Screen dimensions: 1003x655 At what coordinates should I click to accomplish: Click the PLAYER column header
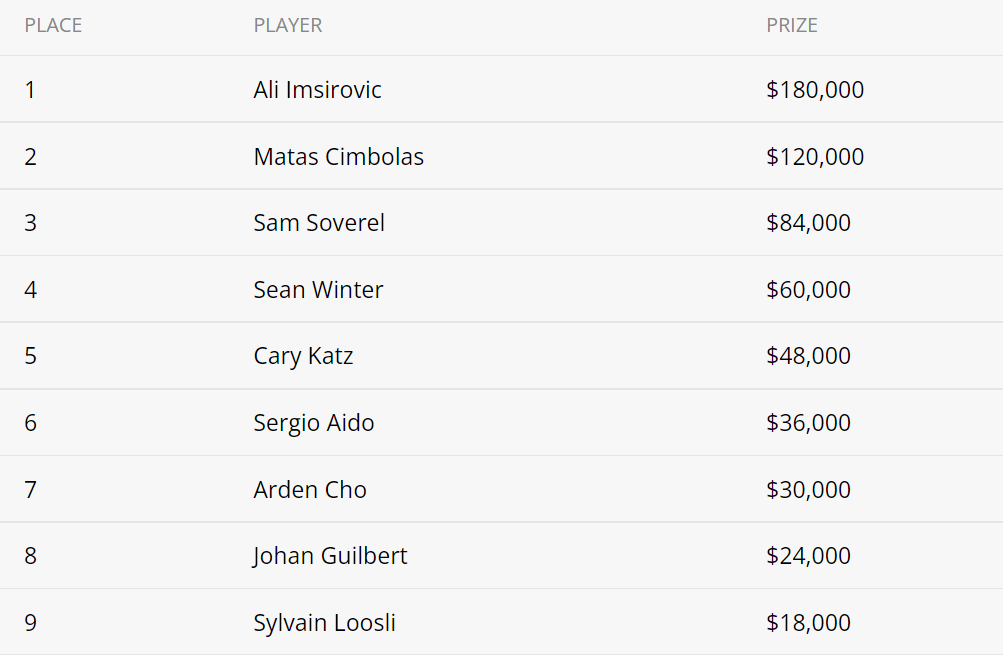tap(288, 26)
